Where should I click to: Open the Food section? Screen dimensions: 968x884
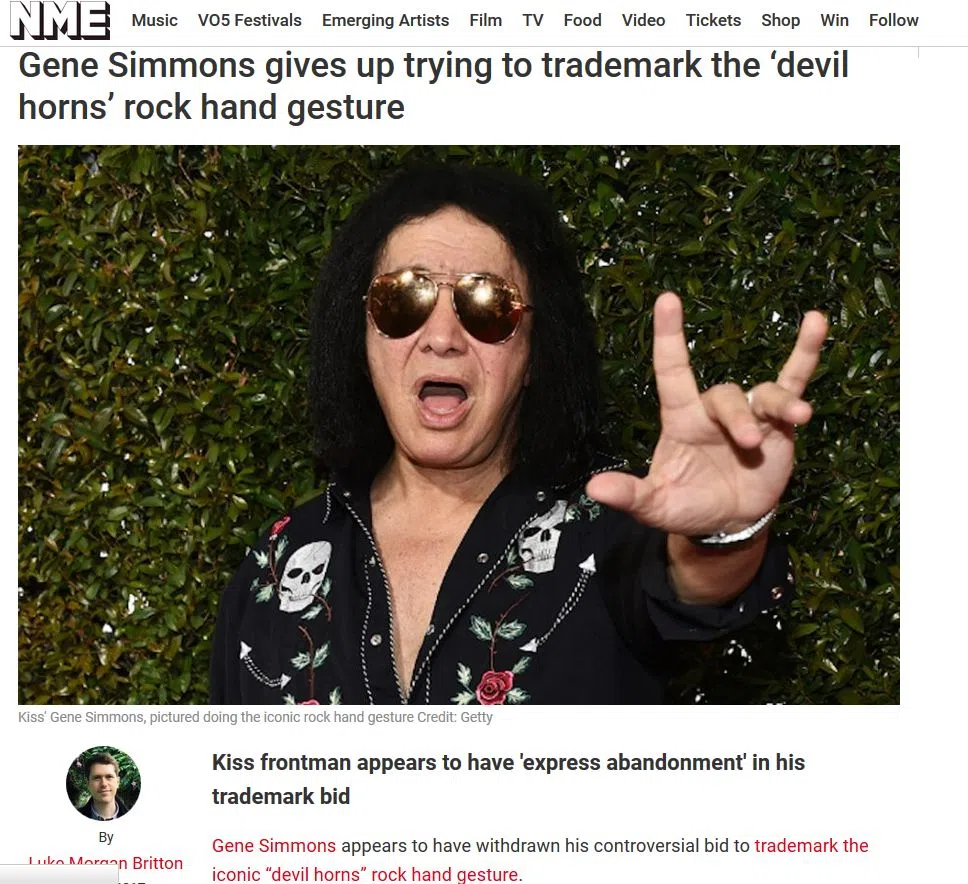coord(582,20)
